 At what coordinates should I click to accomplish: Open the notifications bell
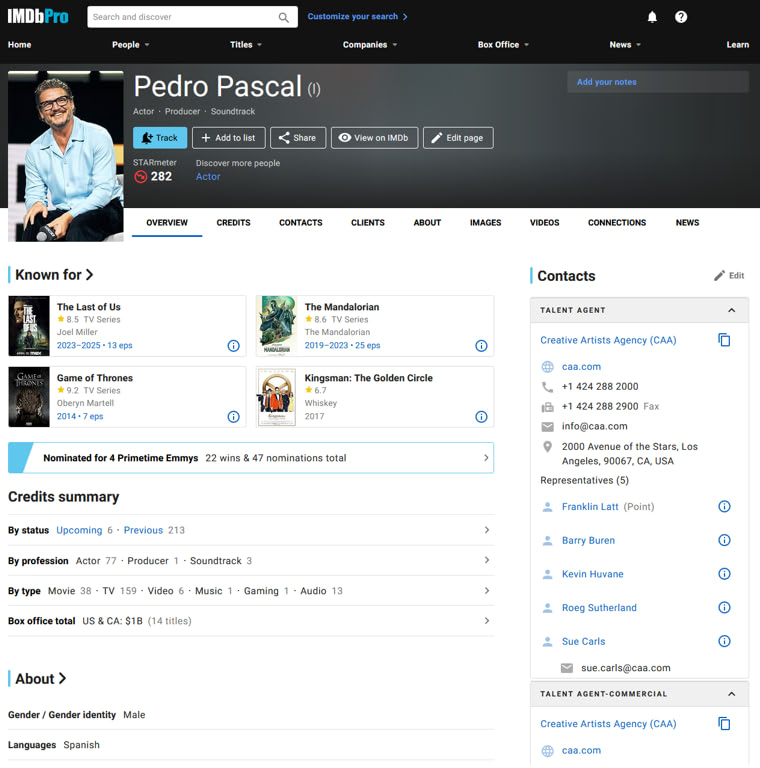click(652, 17)
